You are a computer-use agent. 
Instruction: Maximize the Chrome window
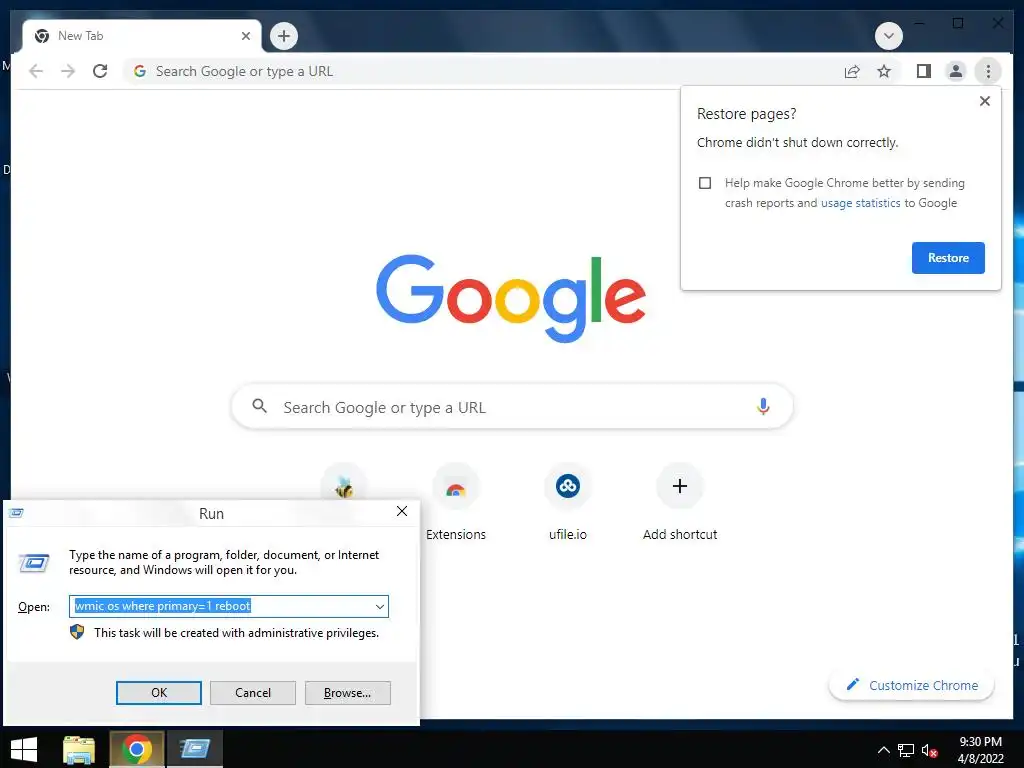[x=957, y=24]
